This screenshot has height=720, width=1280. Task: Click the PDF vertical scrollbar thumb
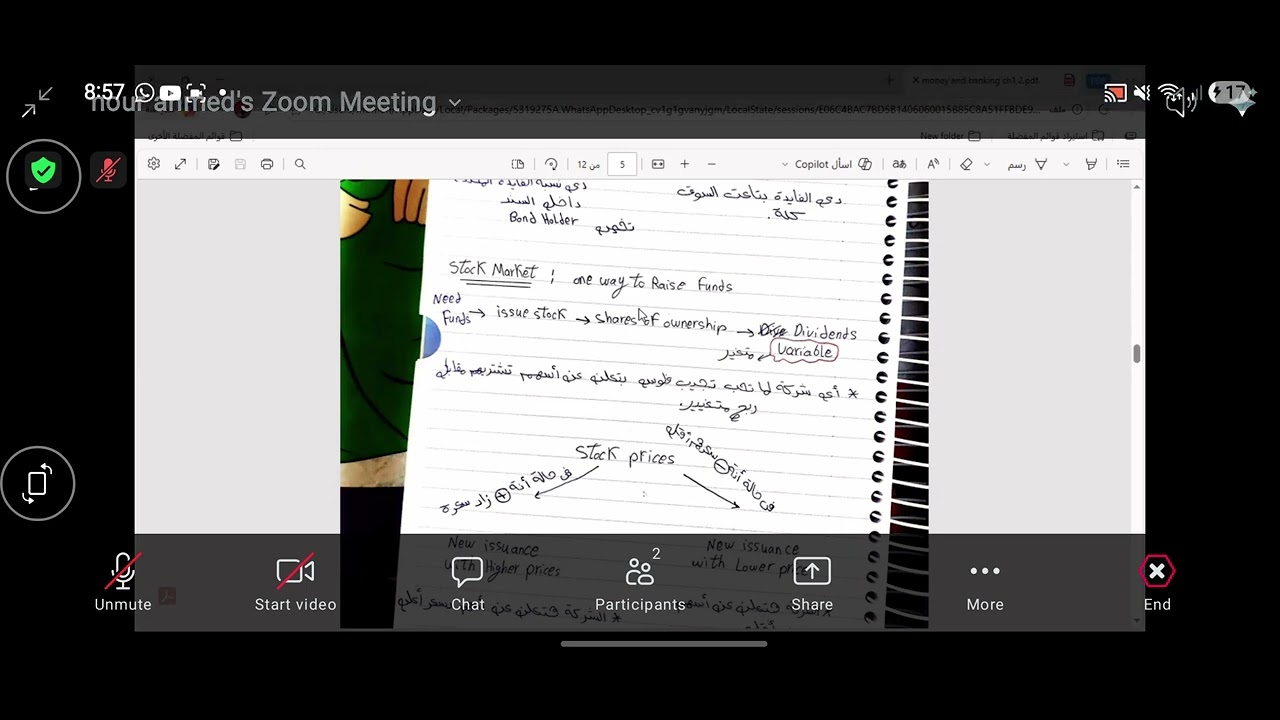1136,354
